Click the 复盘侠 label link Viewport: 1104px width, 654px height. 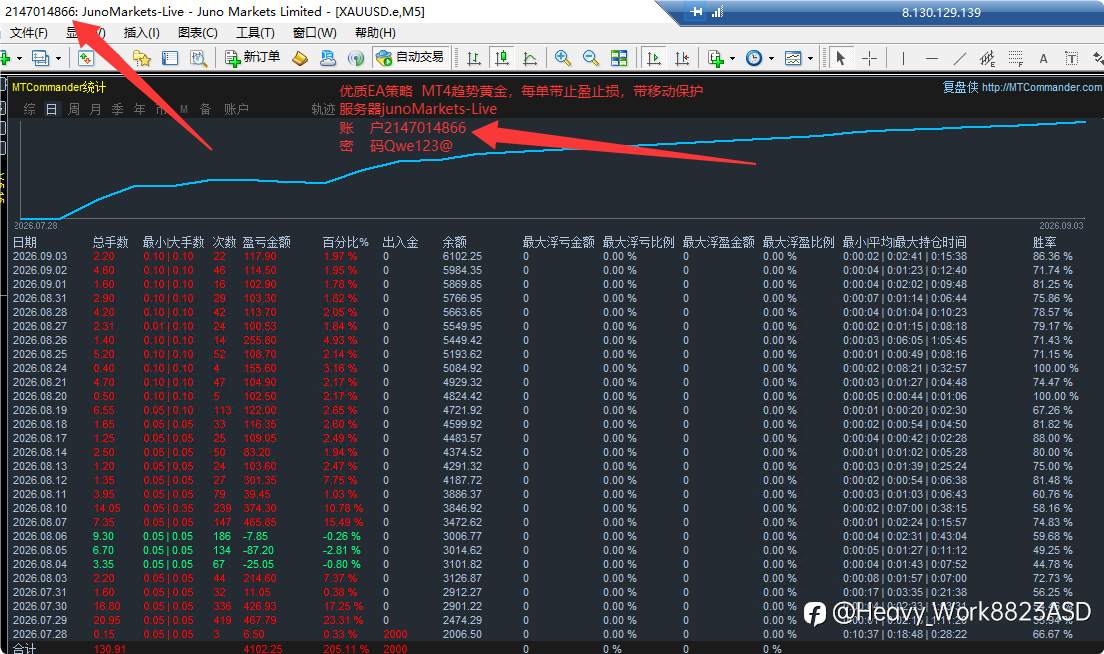point(960,87)
